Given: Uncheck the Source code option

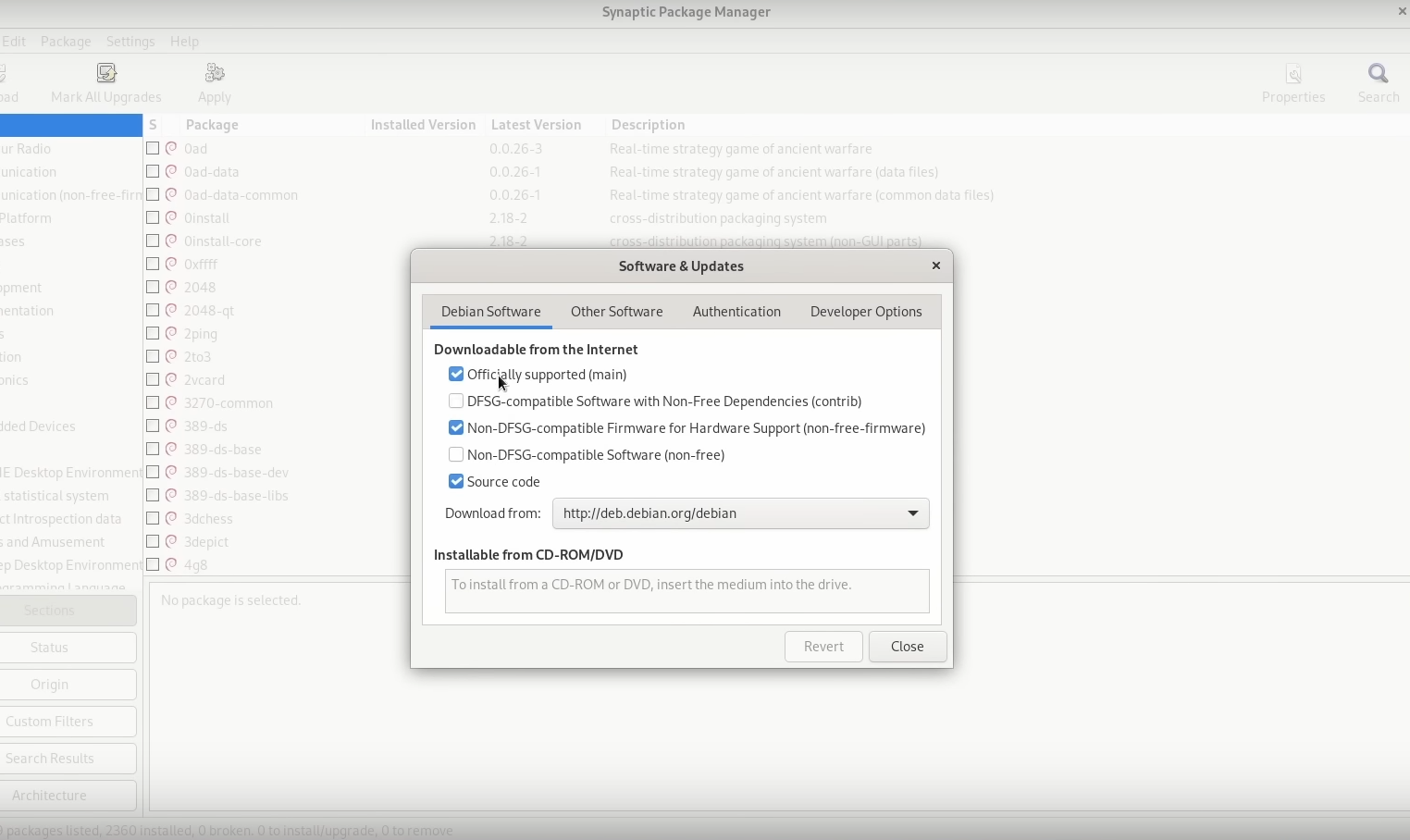Looking at the screenshot, I should click(x=456, y=482).
